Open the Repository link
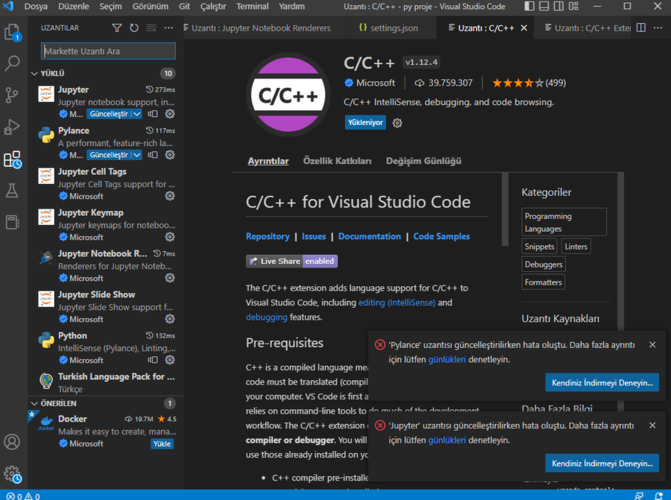 (267, 236)
